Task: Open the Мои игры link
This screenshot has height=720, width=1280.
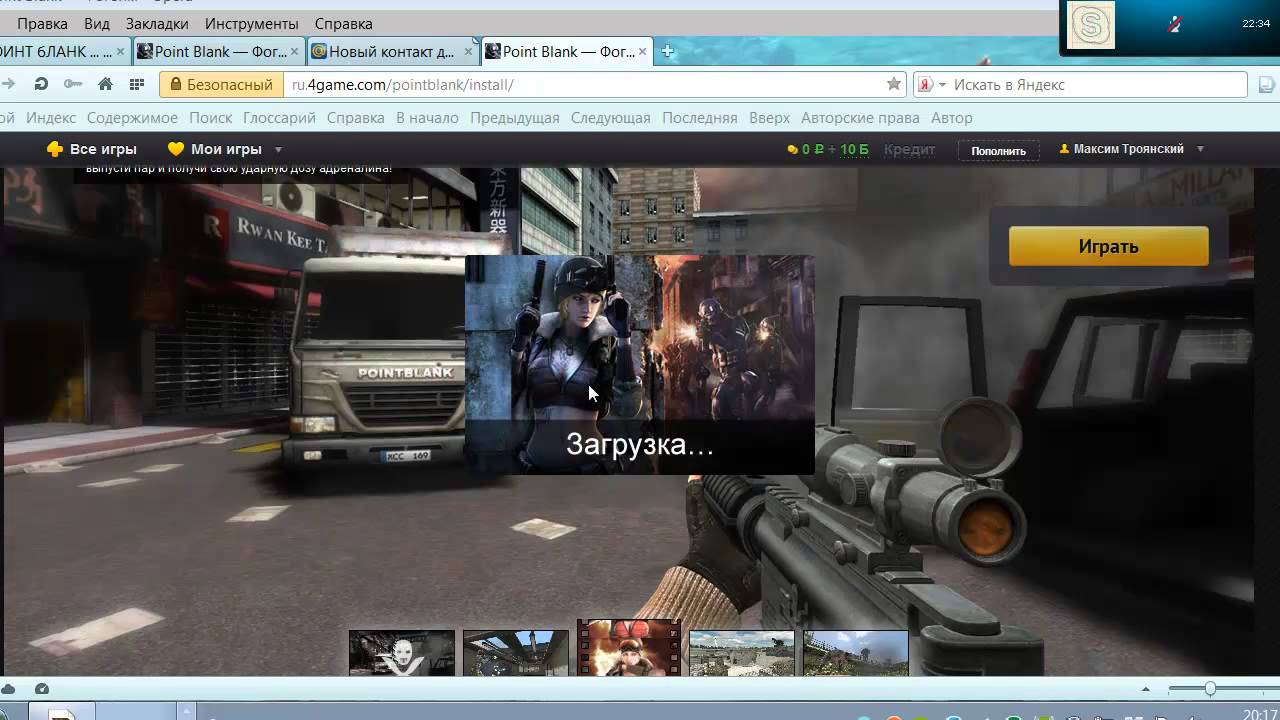Action: click(x=215, y=149)
